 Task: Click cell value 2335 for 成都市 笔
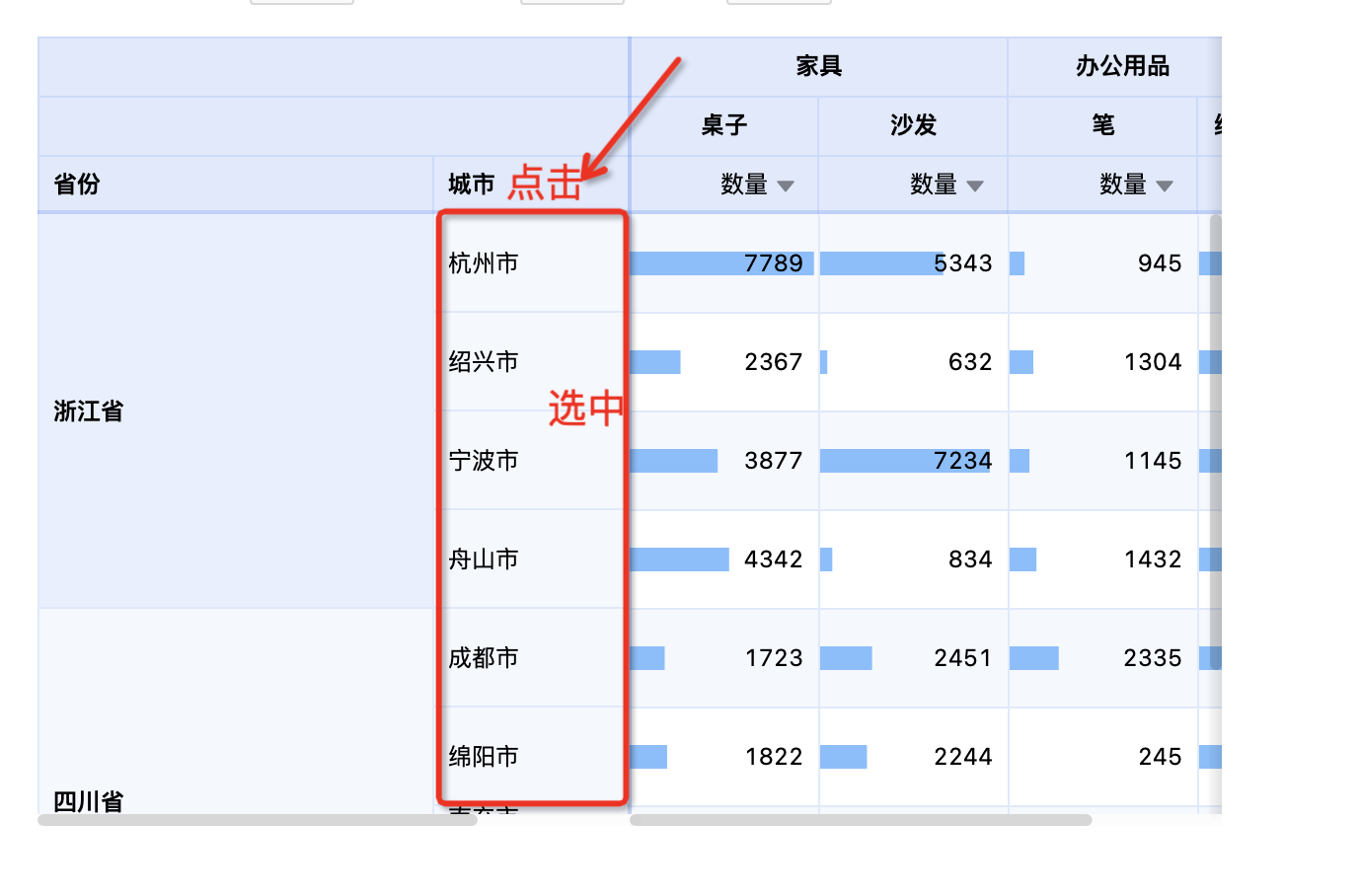pos(1153,658)
